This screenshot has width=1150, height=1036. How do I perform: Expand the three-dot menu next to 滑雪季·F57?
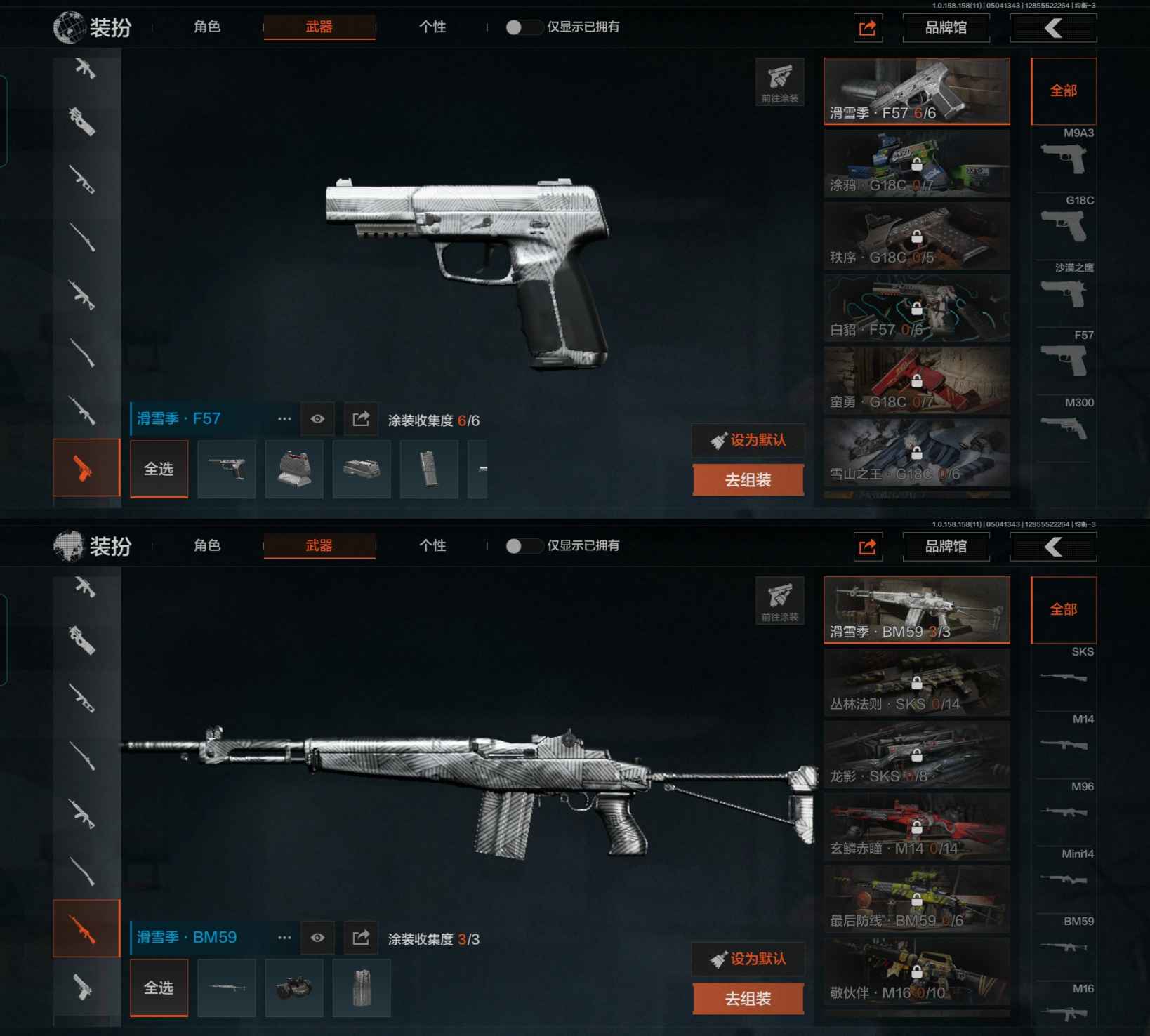[284, 419]
